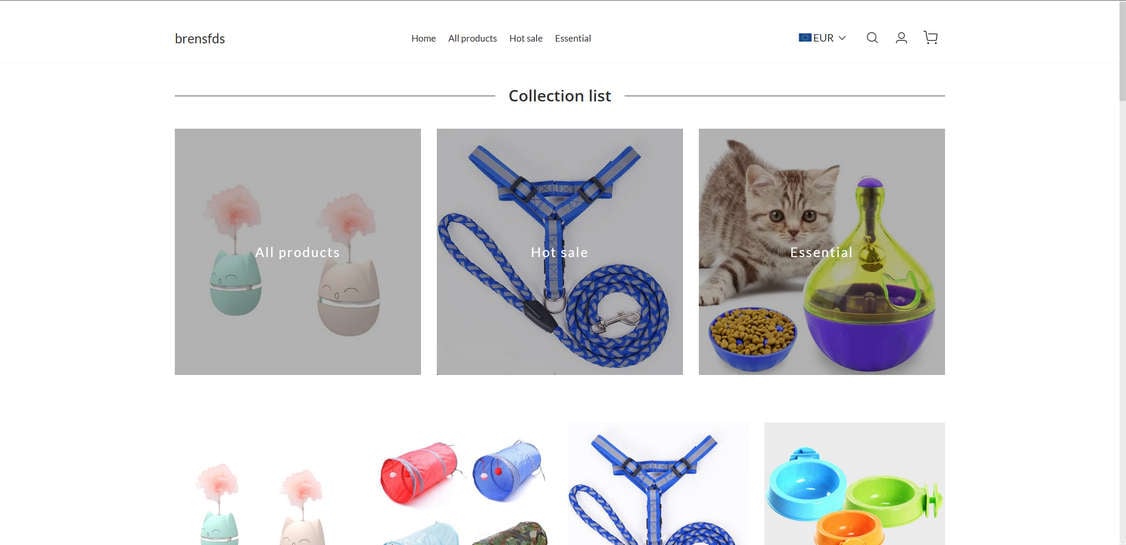The image size is (1126, 545).
Task: Click the EUR dropdown chevron arrow
Action: click(842, 38)
